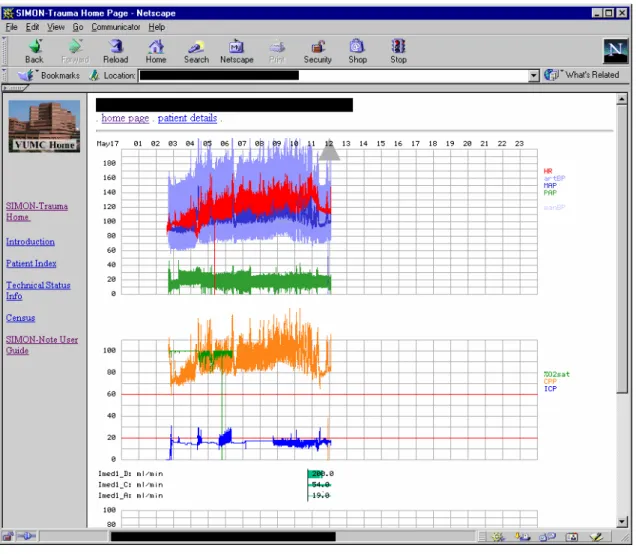Click the Imed1_C ml/min label
Image resolution: width=636 pixels, height=554 pixels.
tap(130, 485)
